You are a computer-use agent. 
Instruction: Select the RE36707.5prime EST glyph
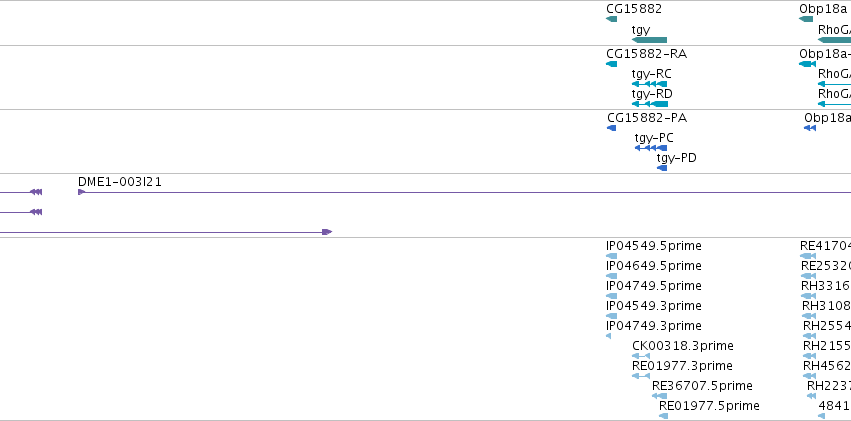click(659, 396)
